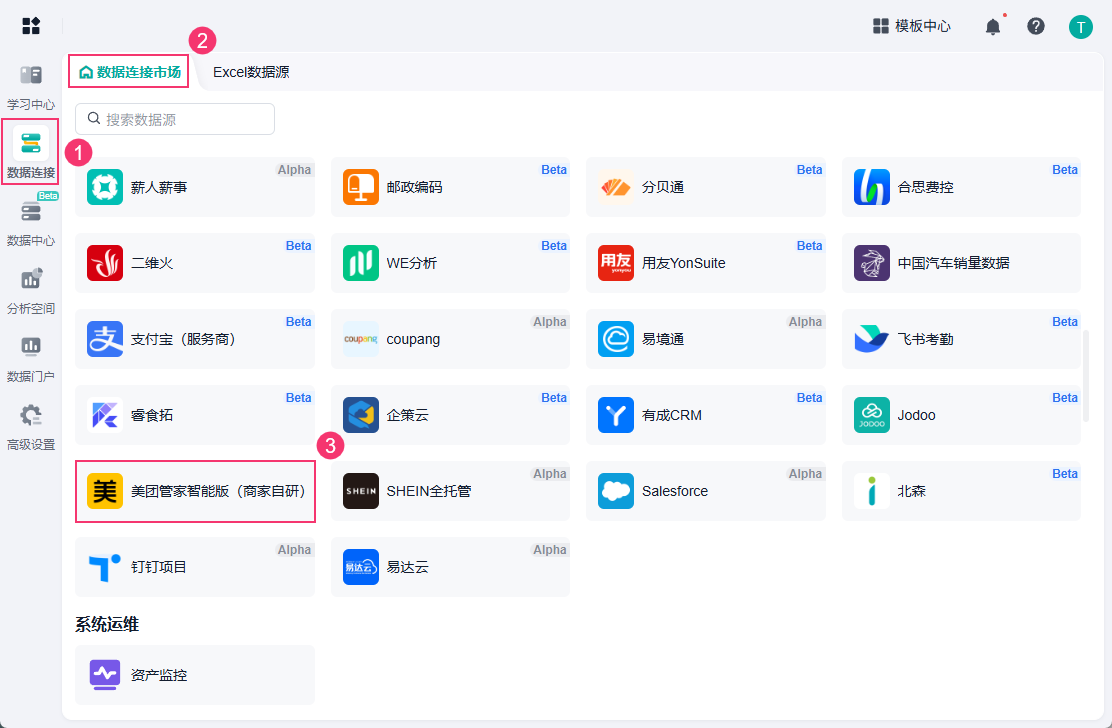The width and height of the screenshot is (1112, 728).
Task: Click the 睿食拓 connector icon
Action: pyautogui.click(x=105, y=415)
